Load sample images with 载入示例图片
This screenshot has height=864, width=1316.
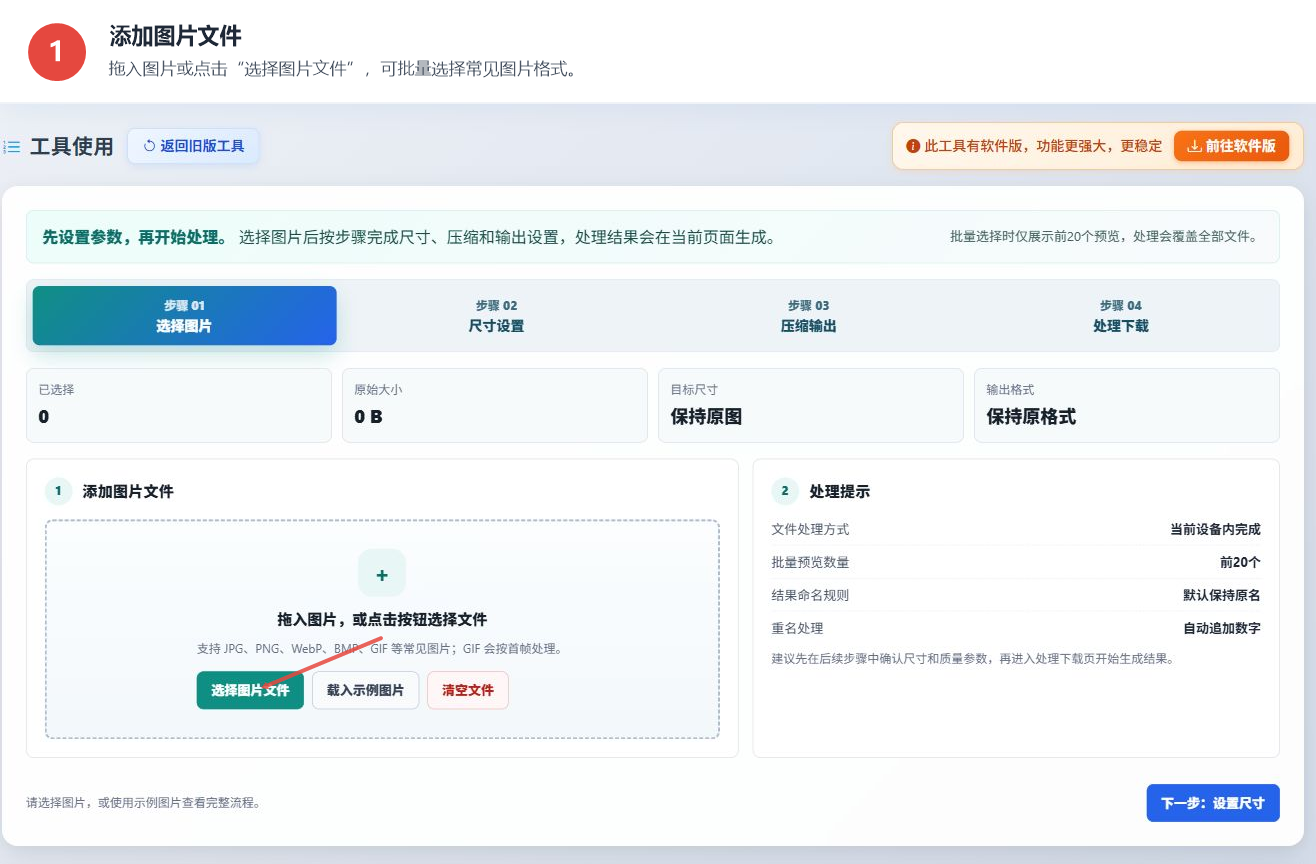[365, 690]
